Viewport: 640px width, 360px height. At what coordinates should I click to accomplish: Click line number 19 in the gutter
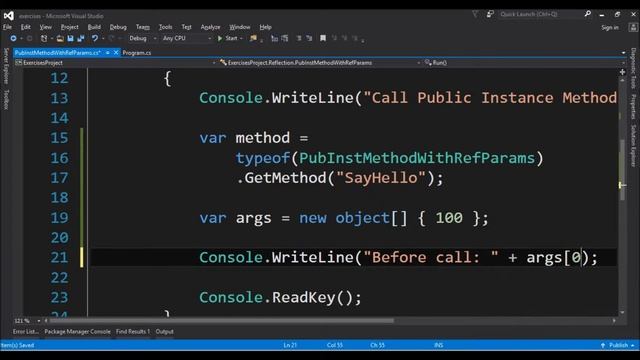click(59, 218)
